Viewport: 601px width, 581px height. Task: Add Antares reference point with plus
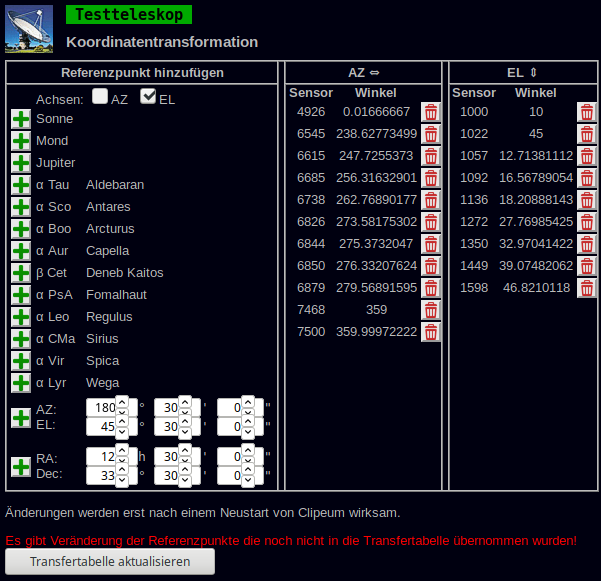21,207
